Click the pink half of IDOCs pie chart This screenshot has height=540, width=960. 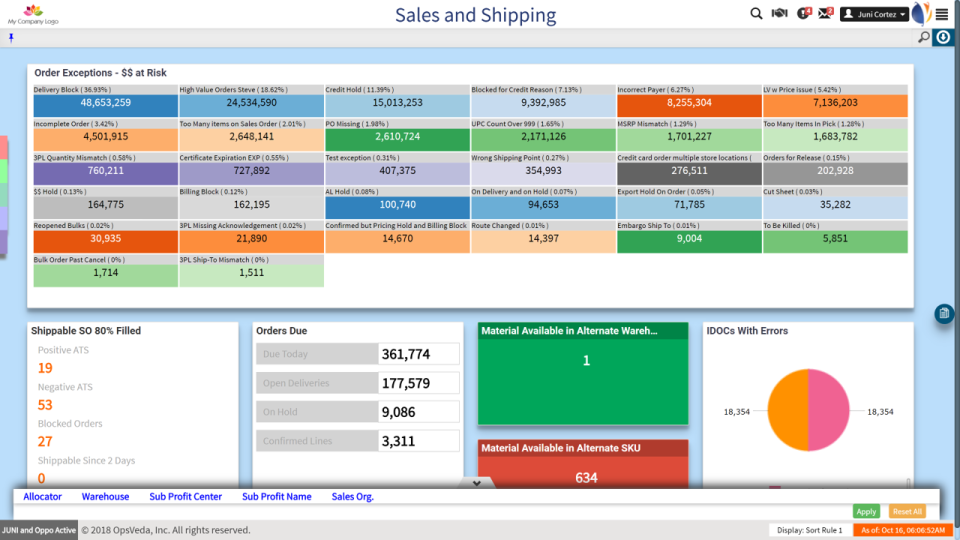tap(829, 410)
